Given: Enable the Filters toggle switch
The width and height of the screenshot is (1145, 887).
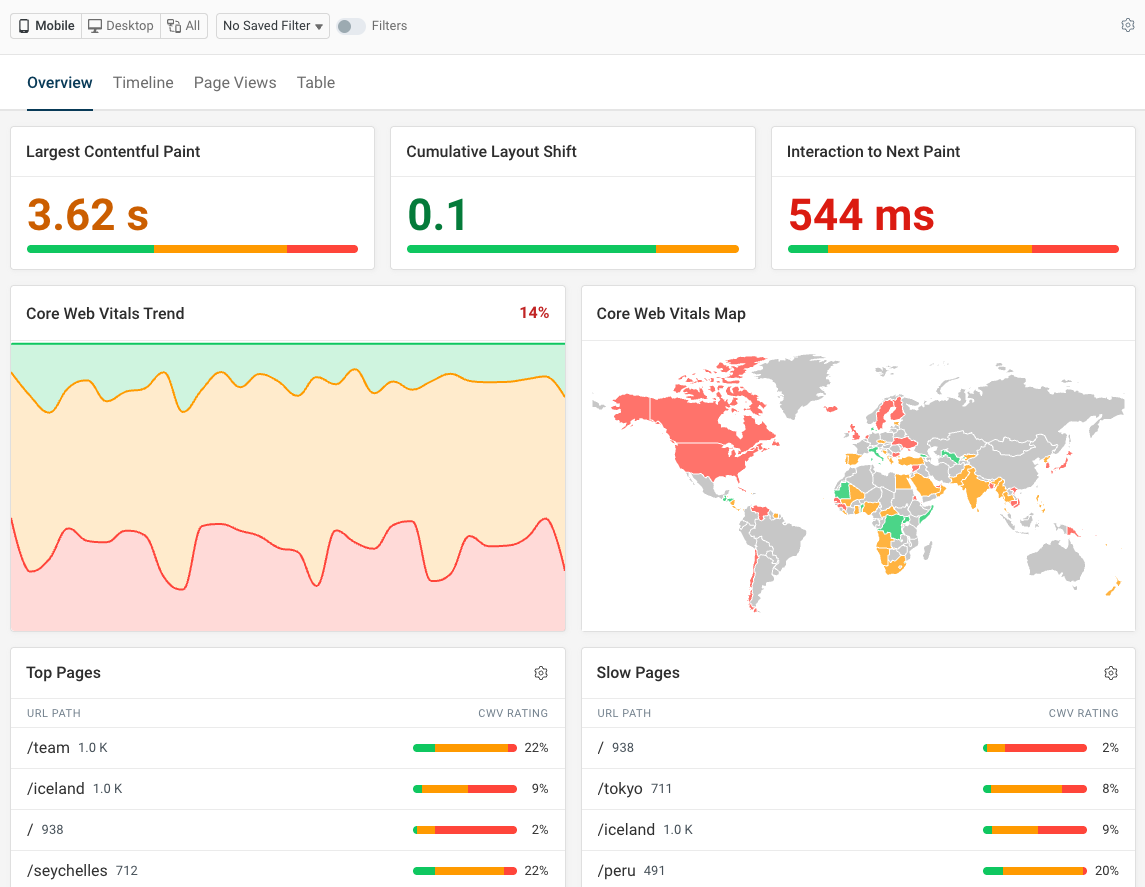Looking at the screenshot, I should (350, 26).
